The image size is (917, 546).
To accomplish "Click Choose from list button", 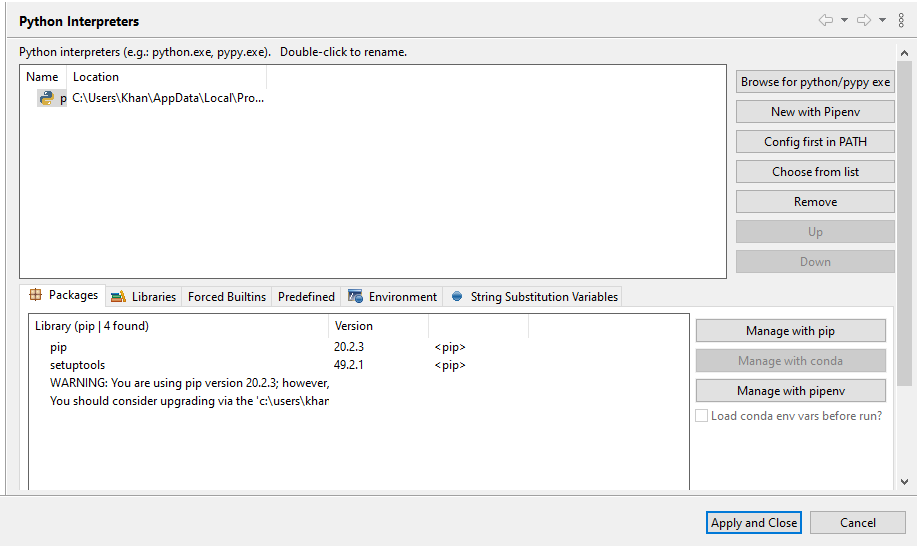I will click(815, 172).
